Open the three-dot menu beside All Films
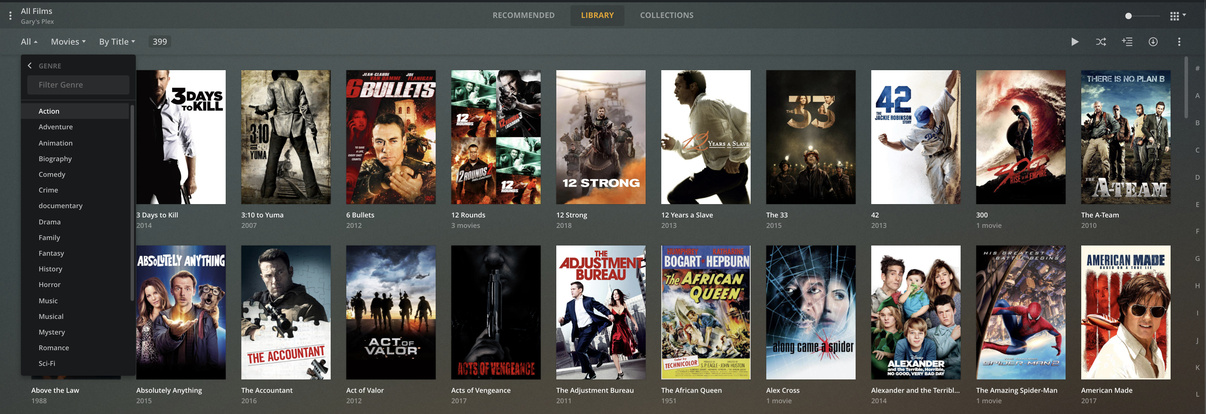The height and width of the screenshot is (414, 1206). coord(11,15)
